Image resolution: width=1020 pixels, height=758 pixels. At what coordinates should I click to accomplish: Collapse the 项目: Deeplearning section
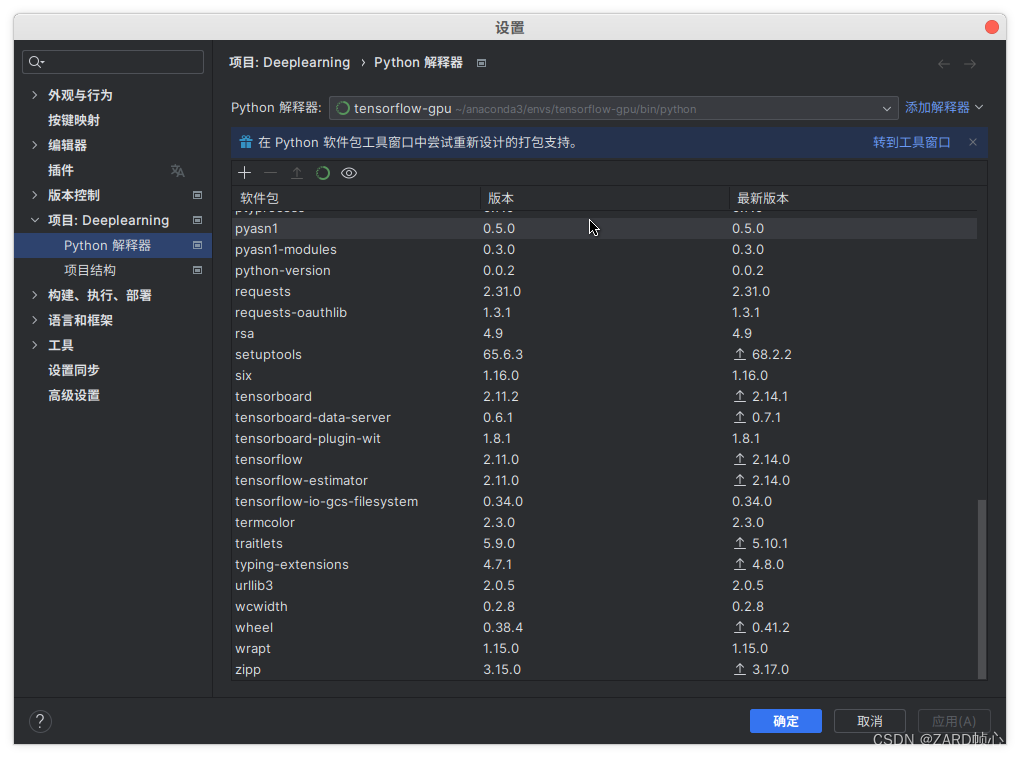click(x=34, y=220)
